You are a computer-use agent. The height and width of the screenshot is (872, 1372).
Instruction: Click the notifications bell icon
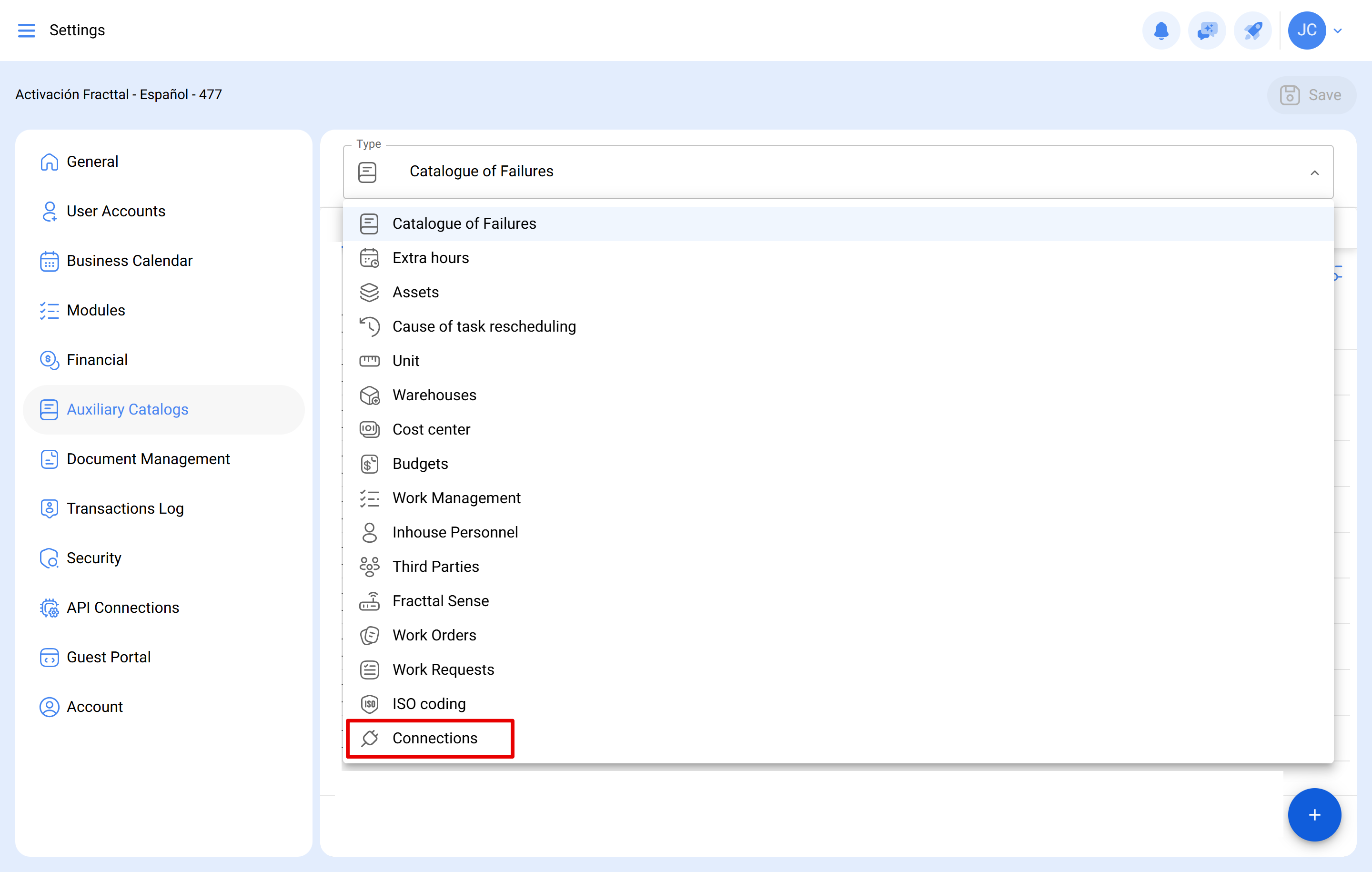pos(1161,30)
